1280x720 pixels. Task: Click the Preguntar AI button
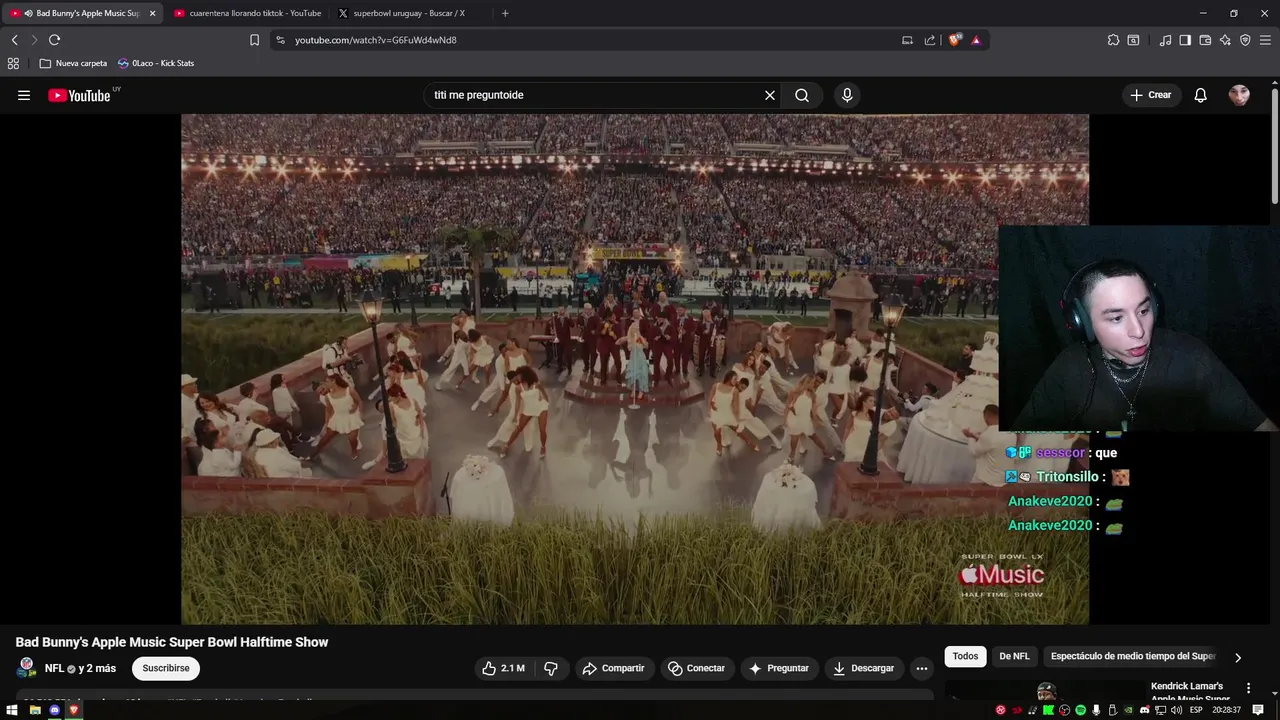(779, 668)
